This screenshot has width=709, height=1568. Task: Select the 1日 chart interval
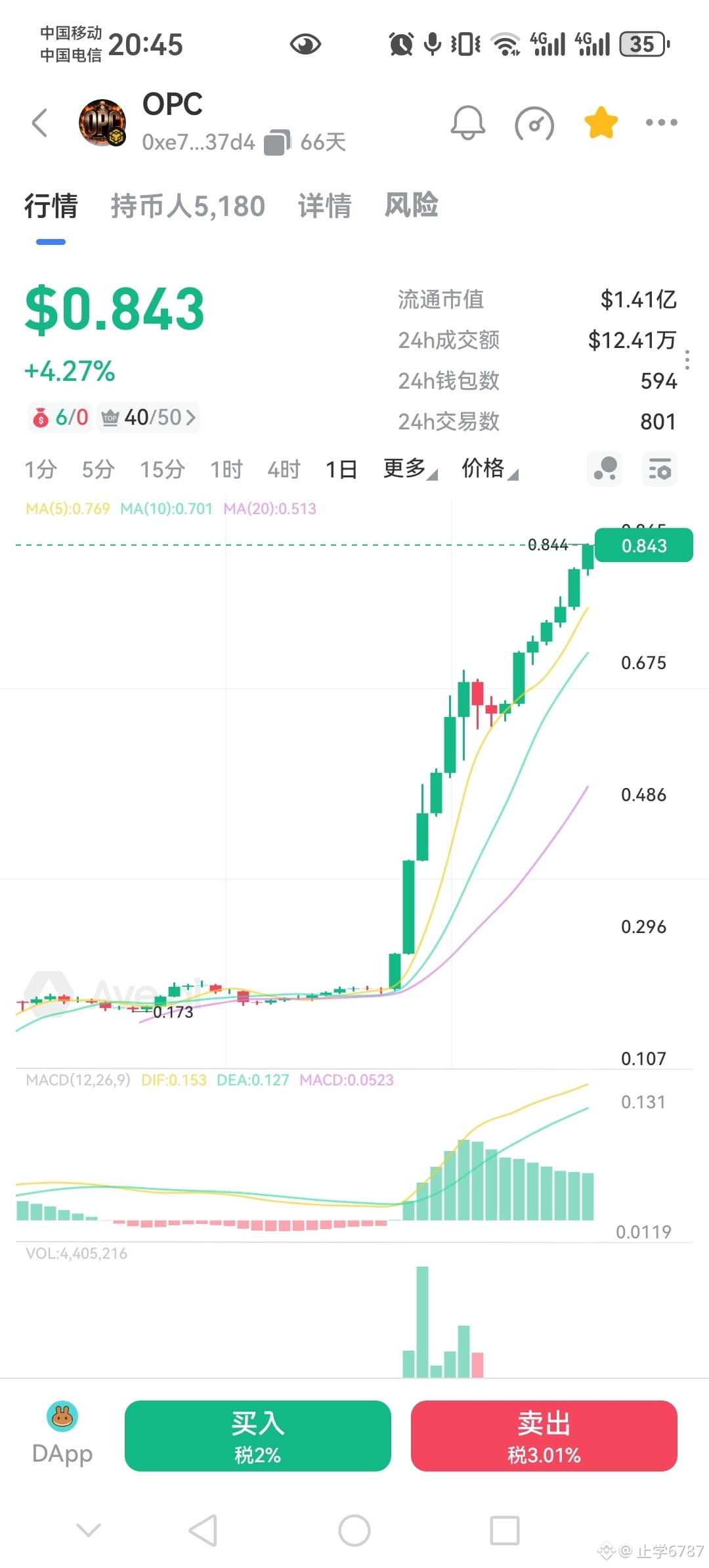point(341,469)
